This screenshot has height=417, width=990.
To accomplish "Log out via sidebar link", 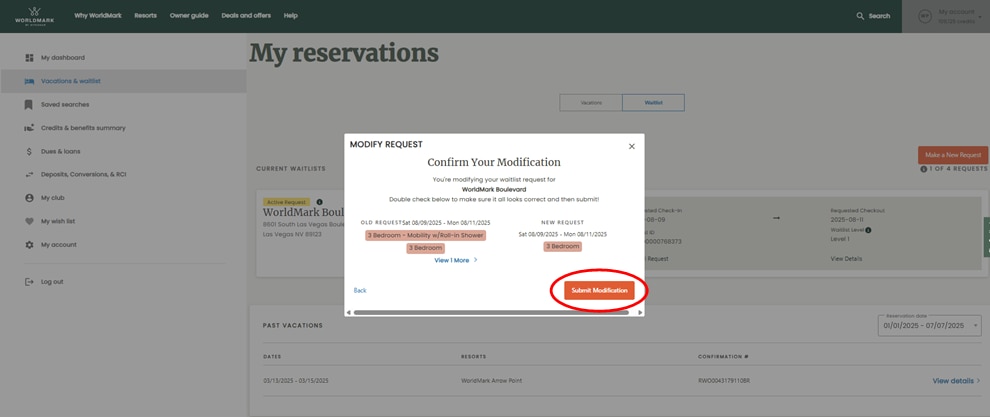I will tap(52, 282).
